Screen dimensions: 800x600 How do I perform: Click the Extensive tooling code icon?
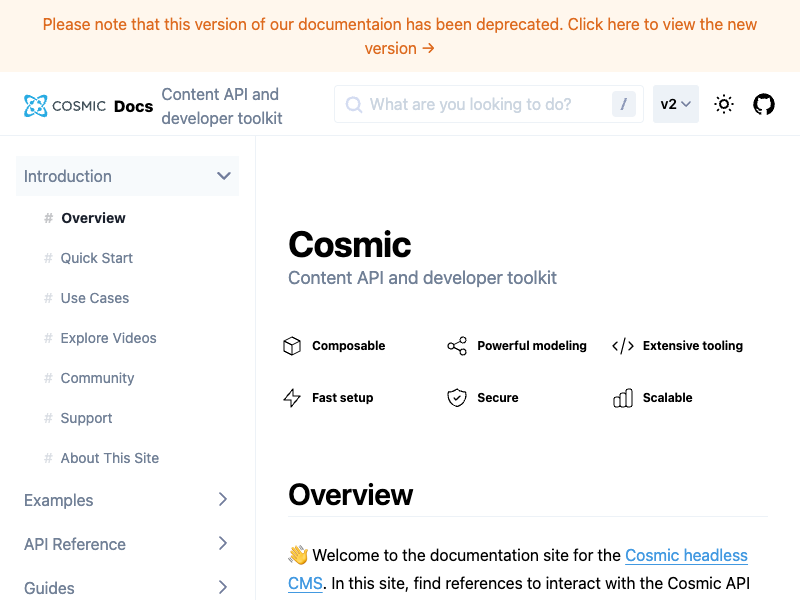click(623, 346)
